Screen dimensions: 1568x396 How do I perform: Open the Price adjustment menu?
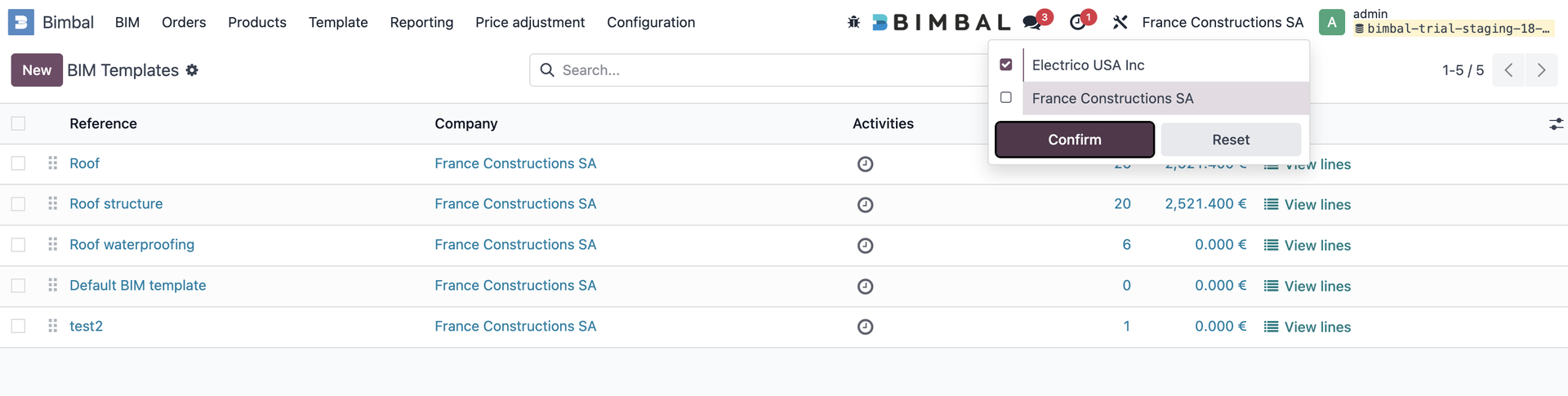[x=530, y=22]
